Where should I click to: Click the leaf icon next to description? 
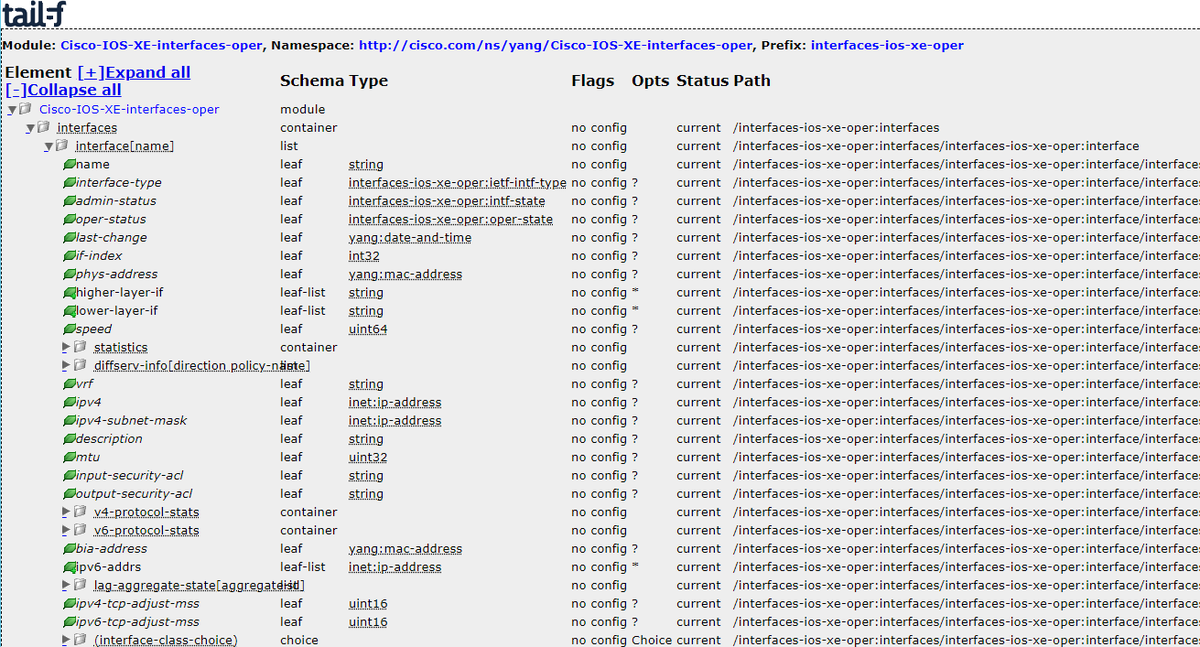pyautogui.click(x=69, y=439)
